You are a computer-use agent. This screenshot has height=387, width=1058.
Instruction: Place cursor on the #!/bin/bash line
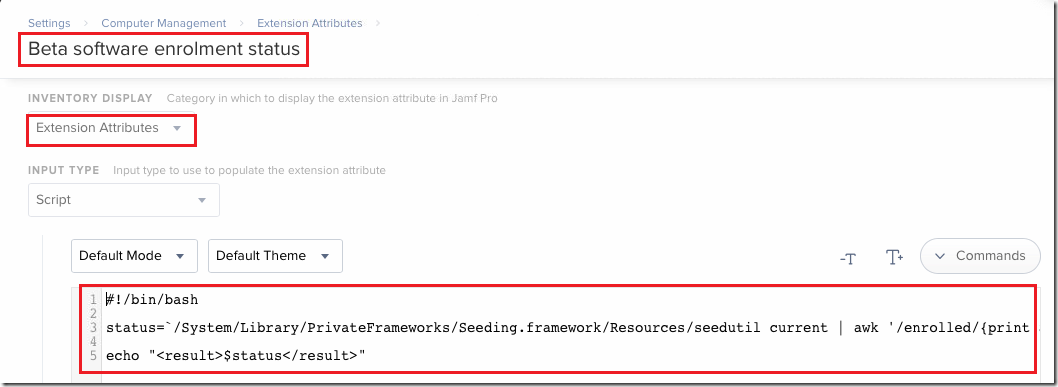pyautogui.click(x=152, y=299)
